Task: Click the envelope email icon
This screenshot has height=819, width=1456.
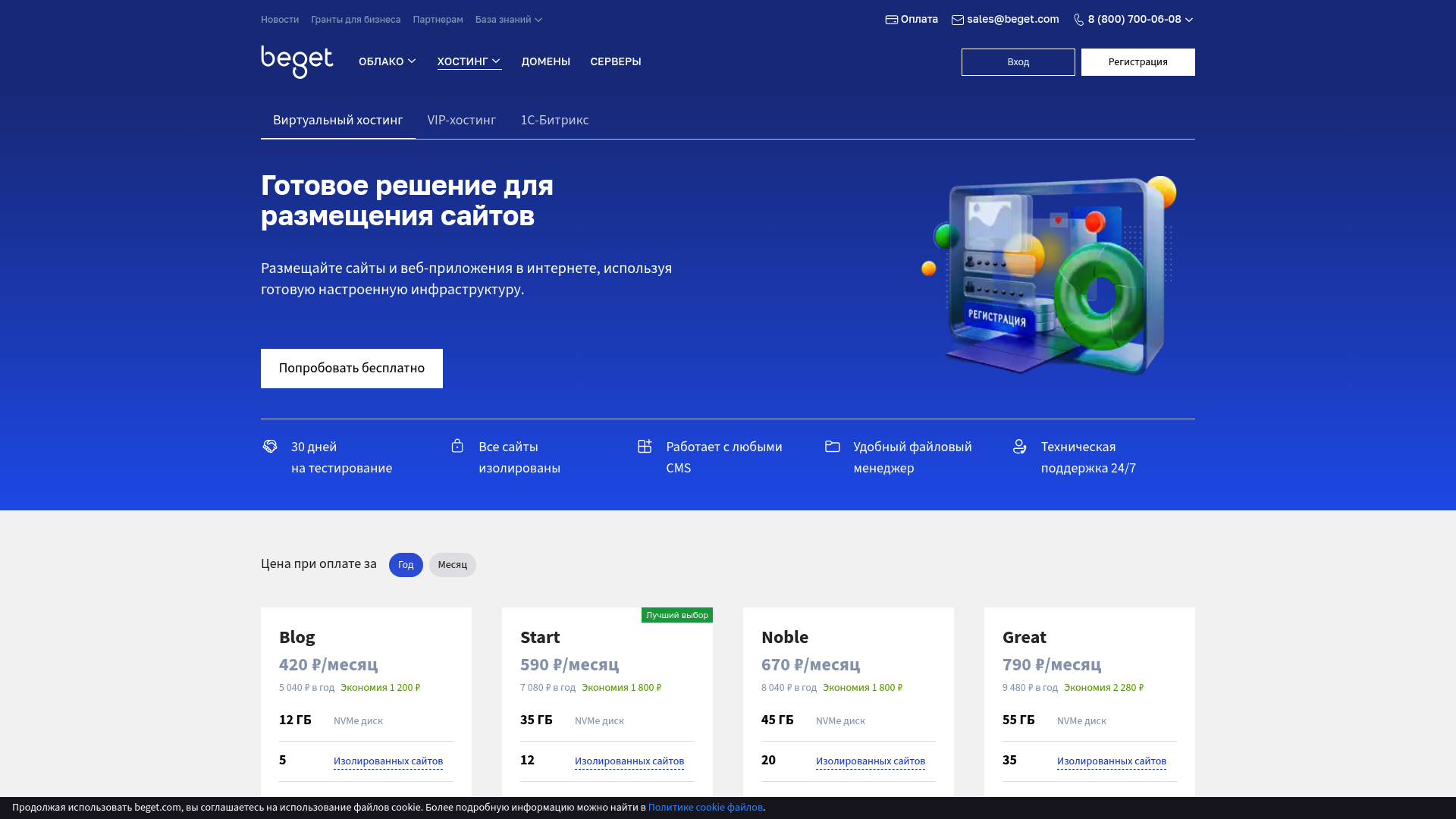Action: (958, 20)
